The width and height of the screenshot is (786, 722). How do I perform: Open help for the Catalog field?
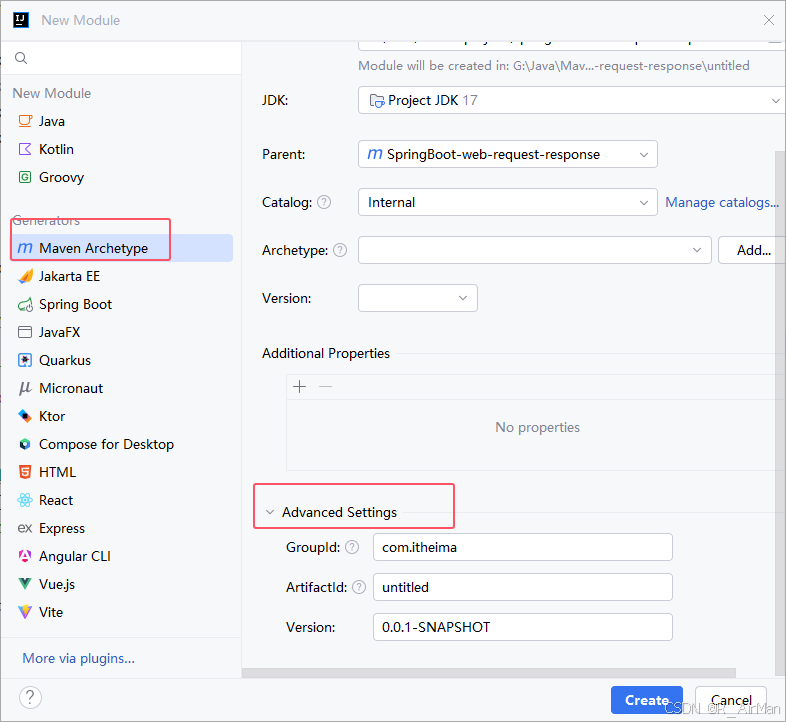click(x=324, y=202)
